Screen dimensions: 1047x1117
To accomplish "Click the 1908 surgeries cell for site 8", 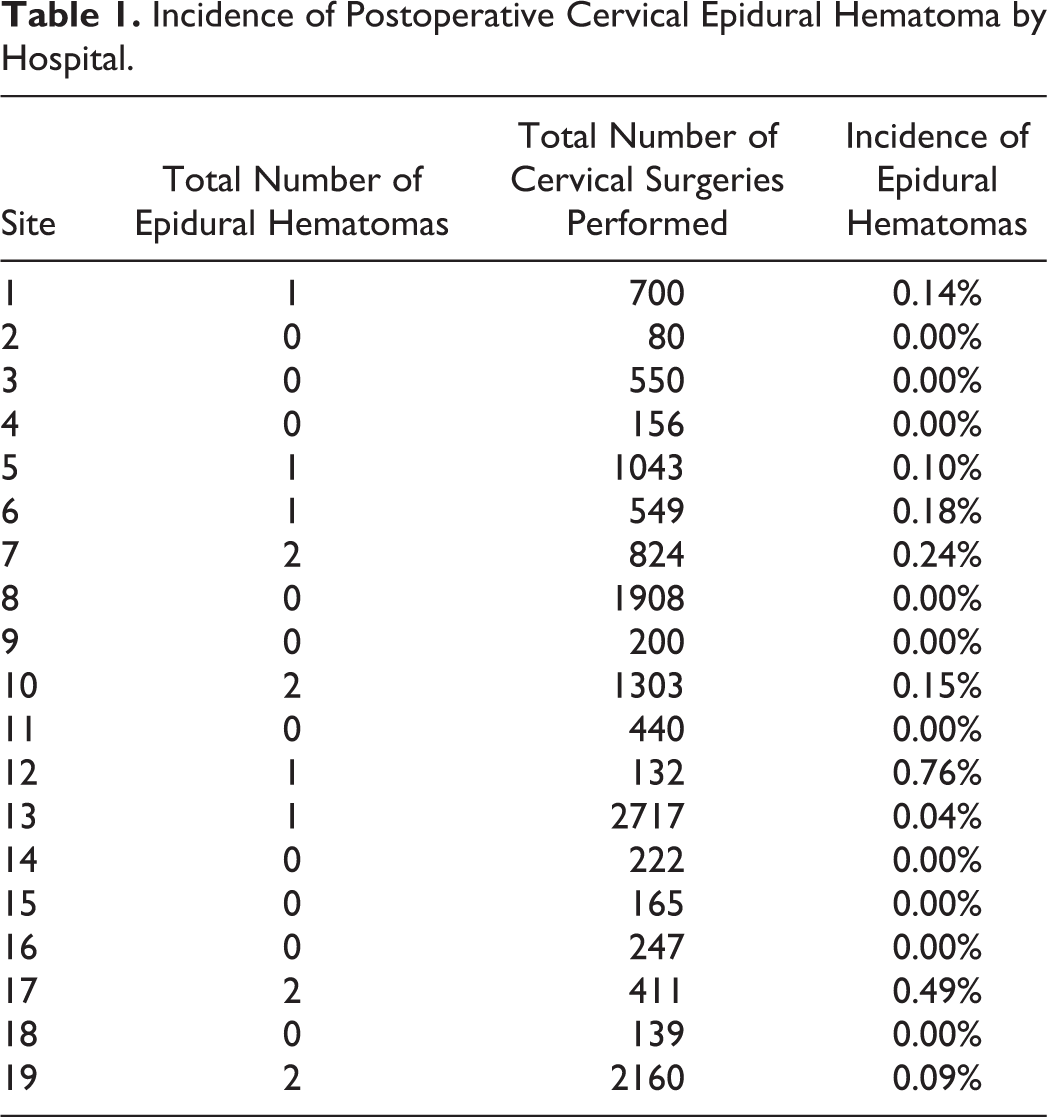I will 648,598.
